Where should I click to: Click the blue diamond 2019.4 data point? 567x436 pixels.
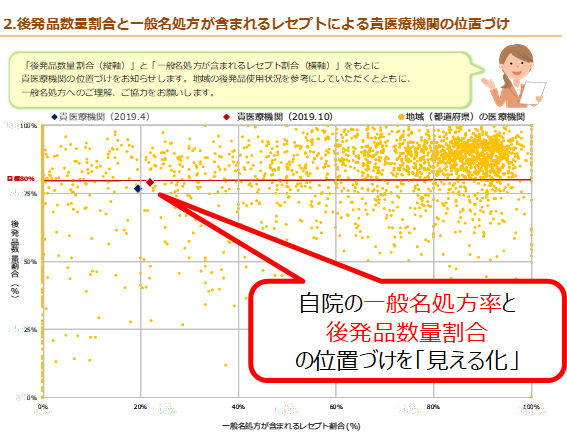click(137, 189)
